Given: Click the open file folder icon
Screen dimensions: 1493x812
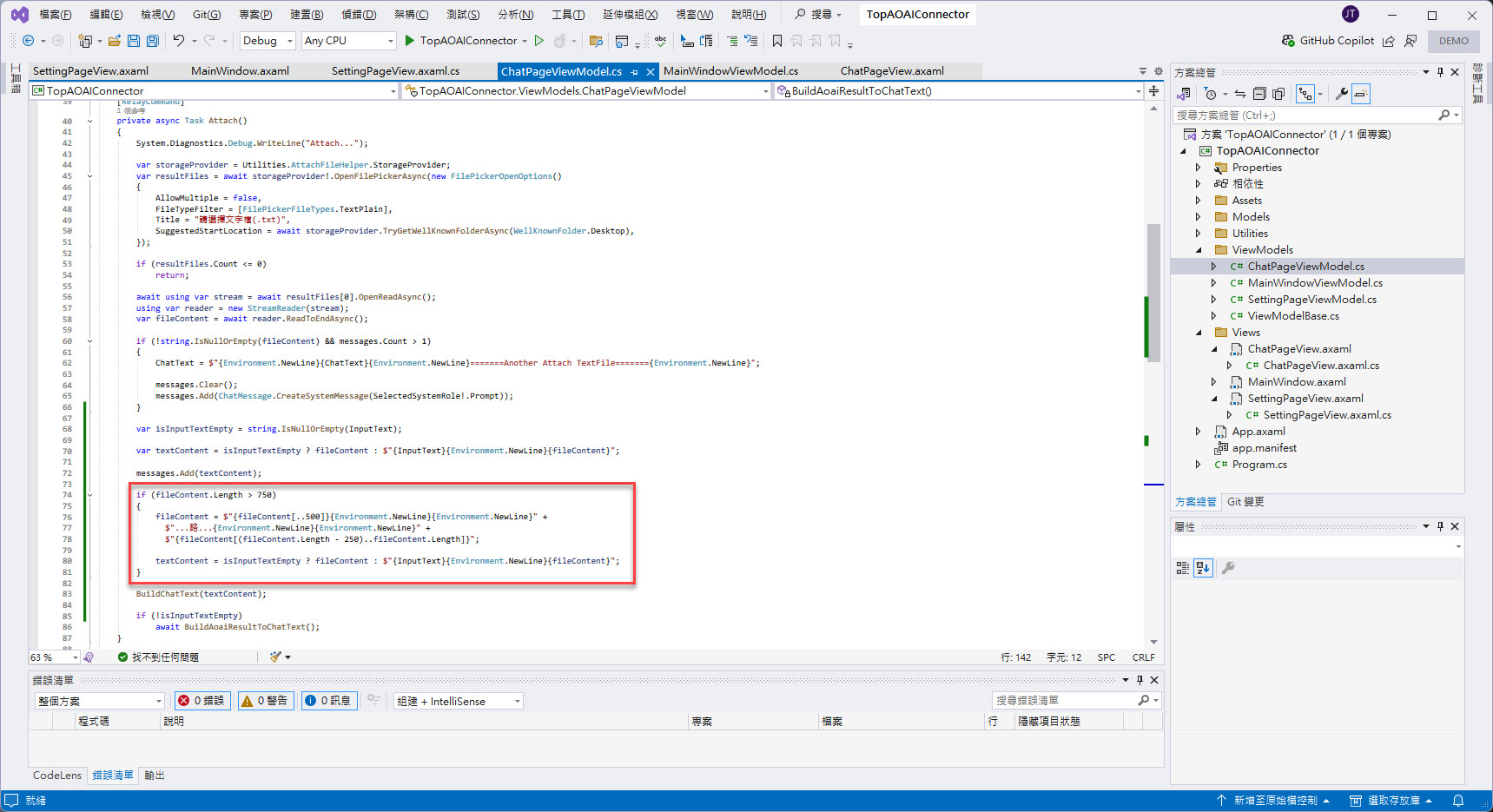Looking at the screenshot, I should (114, 41).
